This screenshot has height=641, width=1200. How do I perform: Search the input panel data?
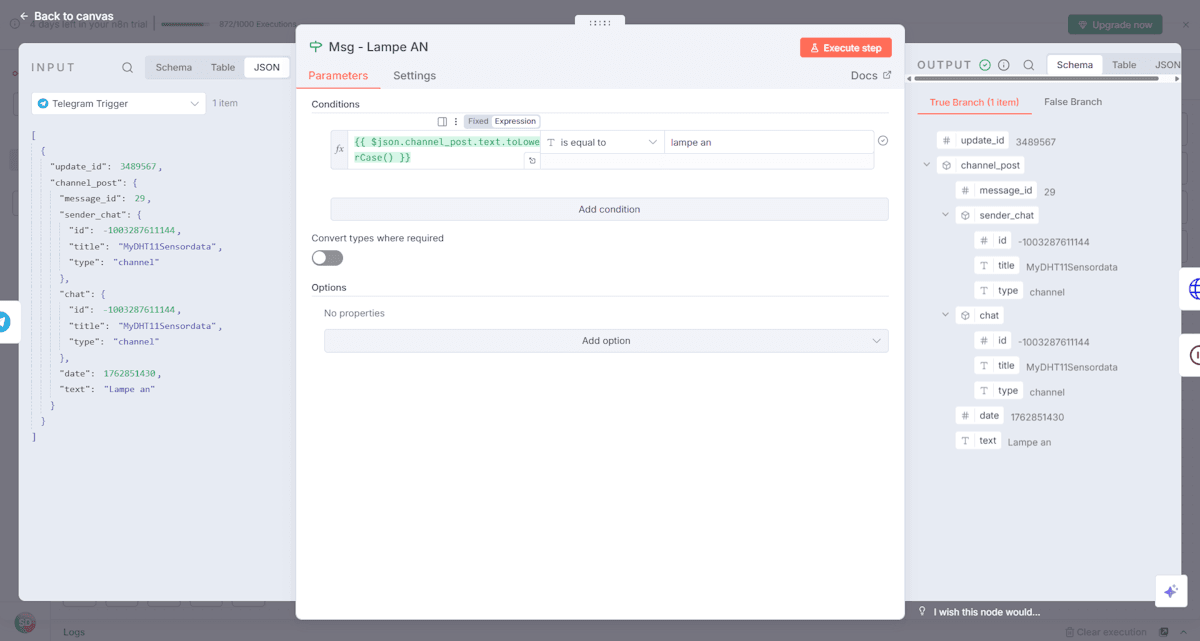click(x=127, y=68)
